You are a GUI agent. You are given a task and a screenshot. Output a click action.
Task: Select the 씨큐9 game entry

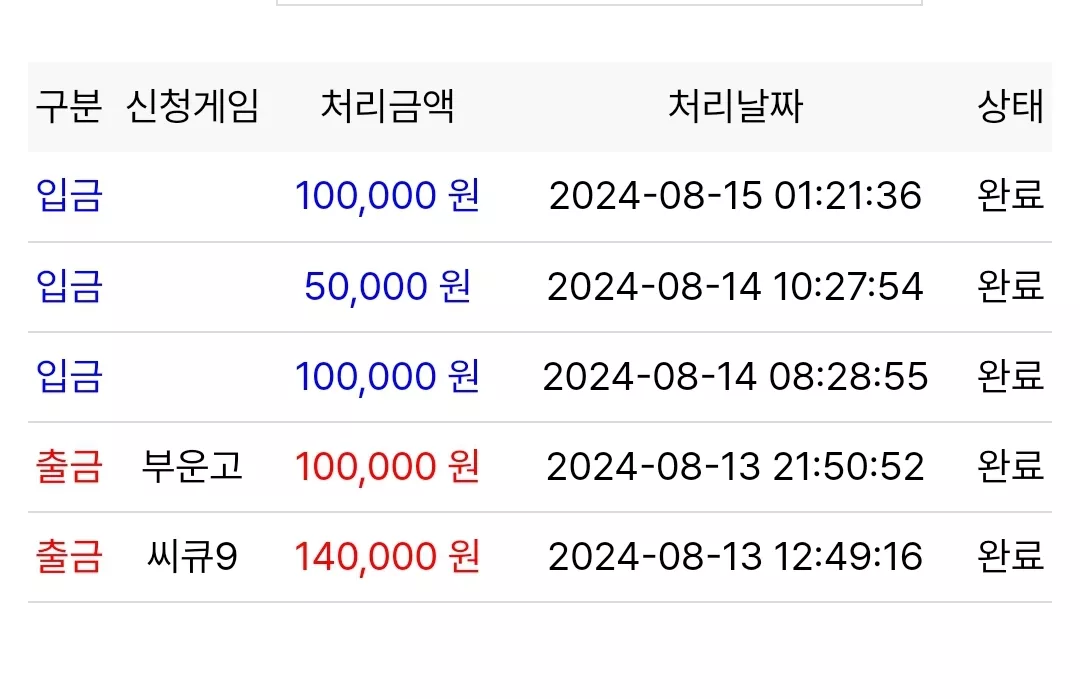[x=192, y=556]
